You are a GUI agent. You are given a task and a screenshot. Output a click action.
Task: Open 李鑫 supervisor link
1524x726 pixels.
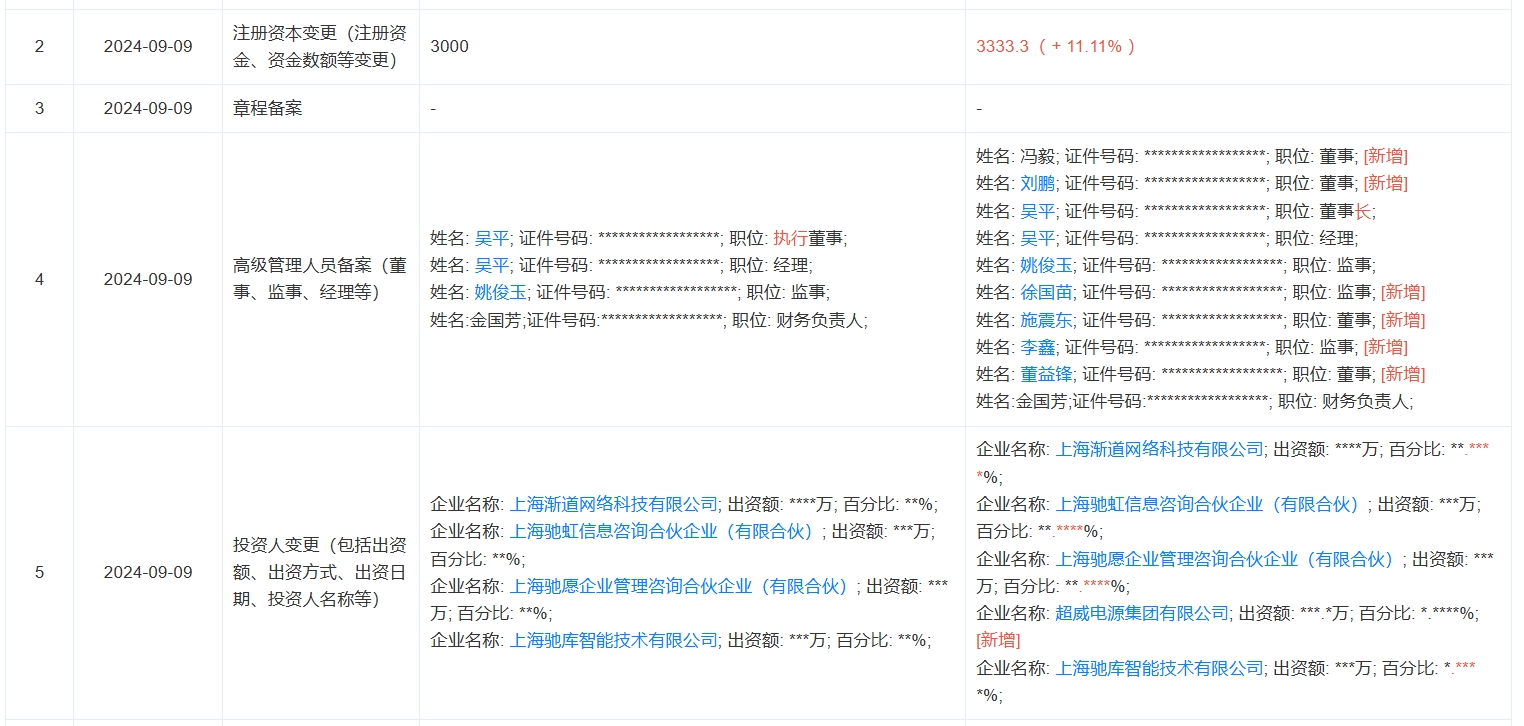coord(1037,347)
